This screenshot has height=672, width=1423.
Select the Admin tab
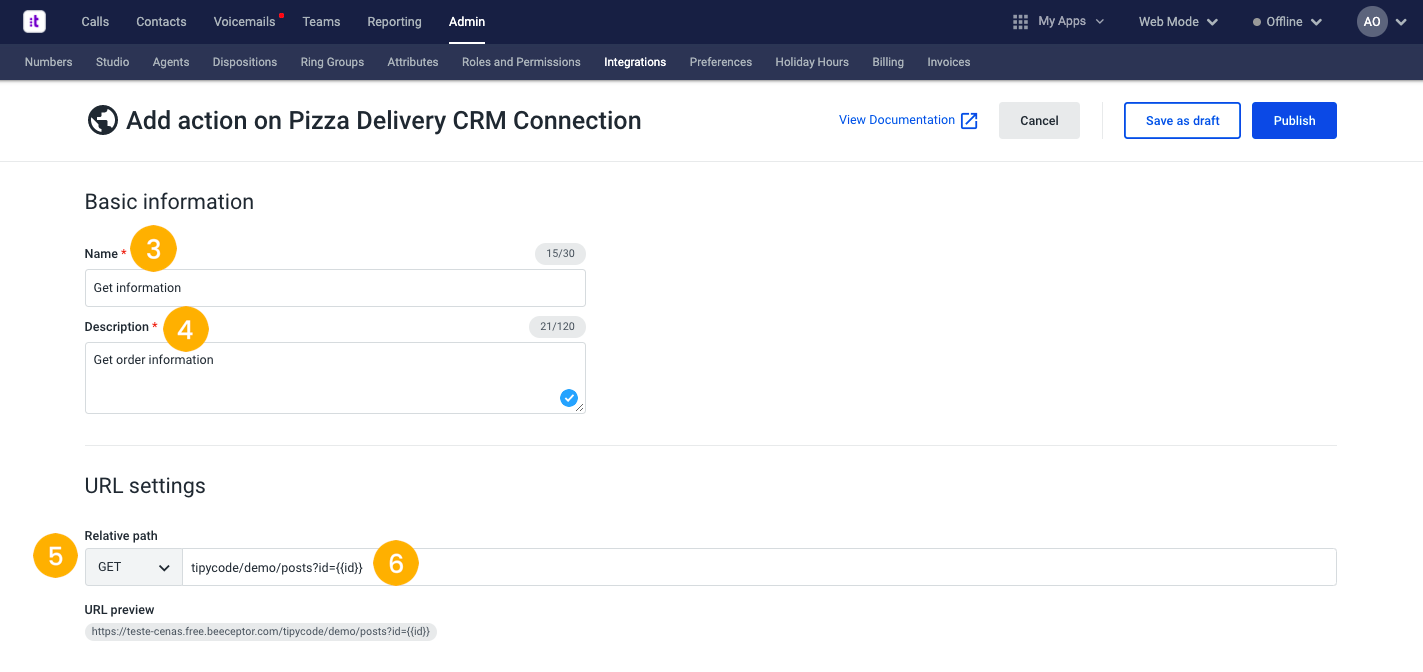coord(467,21)
